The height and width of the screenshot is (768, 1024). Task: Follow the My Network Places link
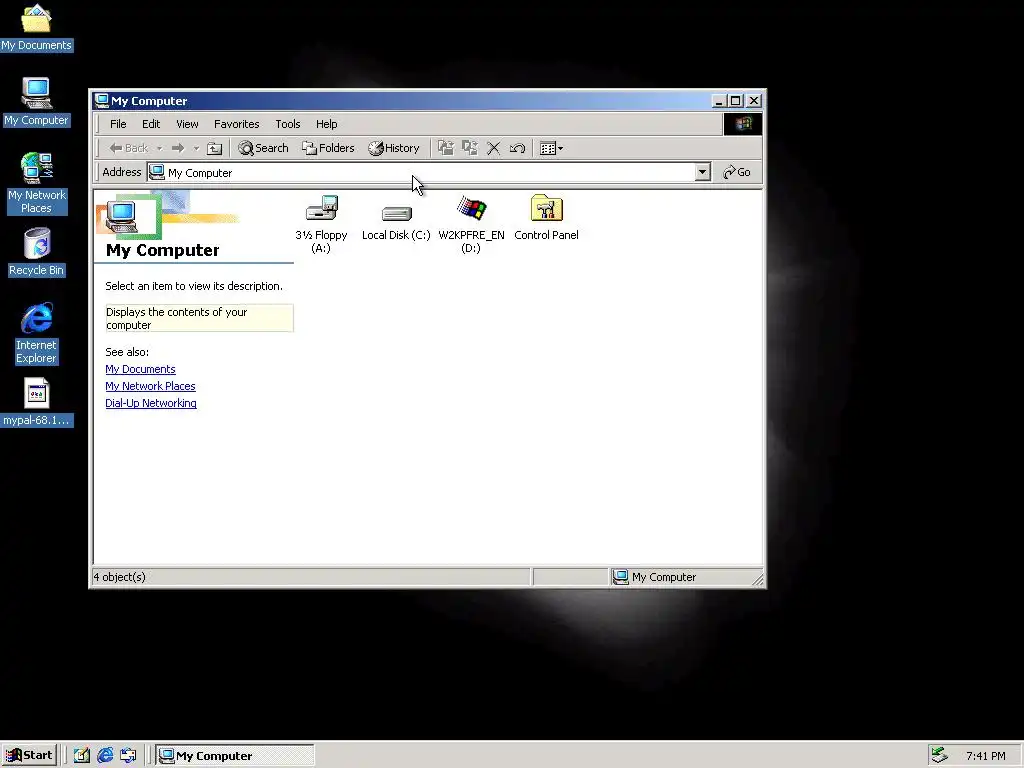[150, 386]
